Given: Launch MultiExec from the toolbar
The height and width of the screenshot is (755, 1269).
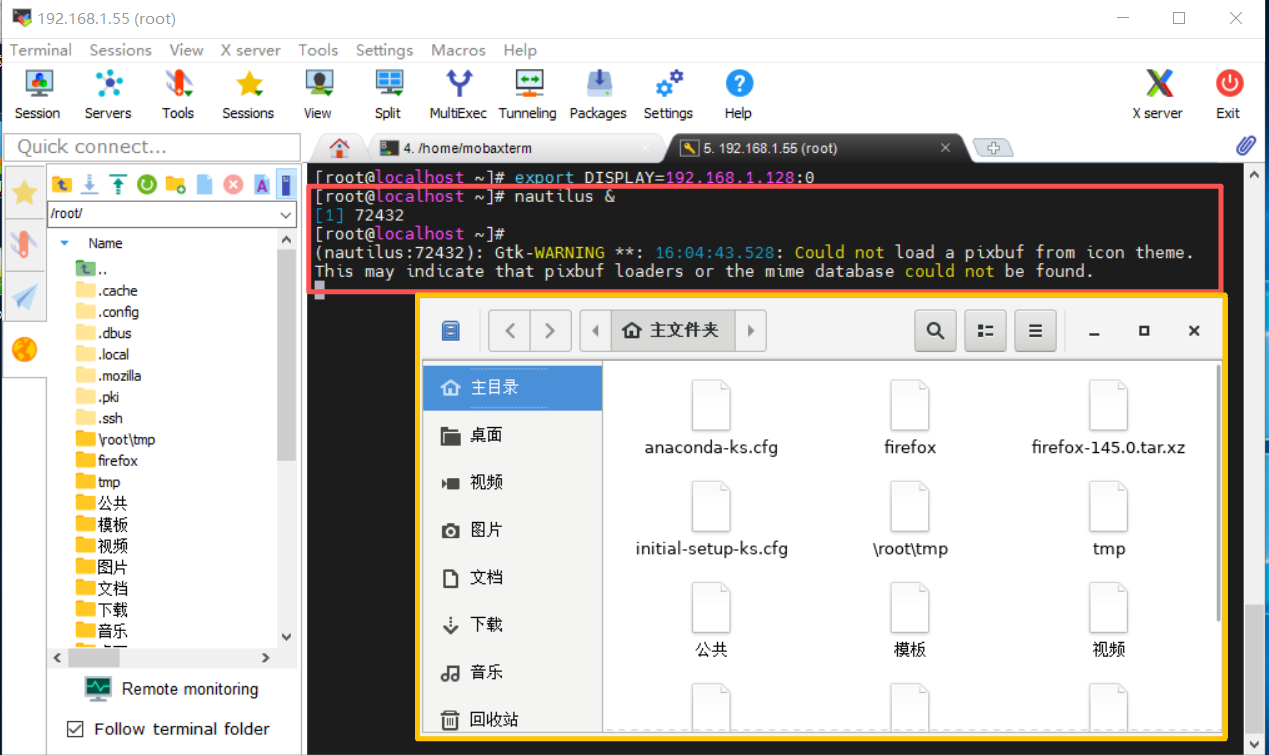Looking at the screenshot, I should (458, 95).
